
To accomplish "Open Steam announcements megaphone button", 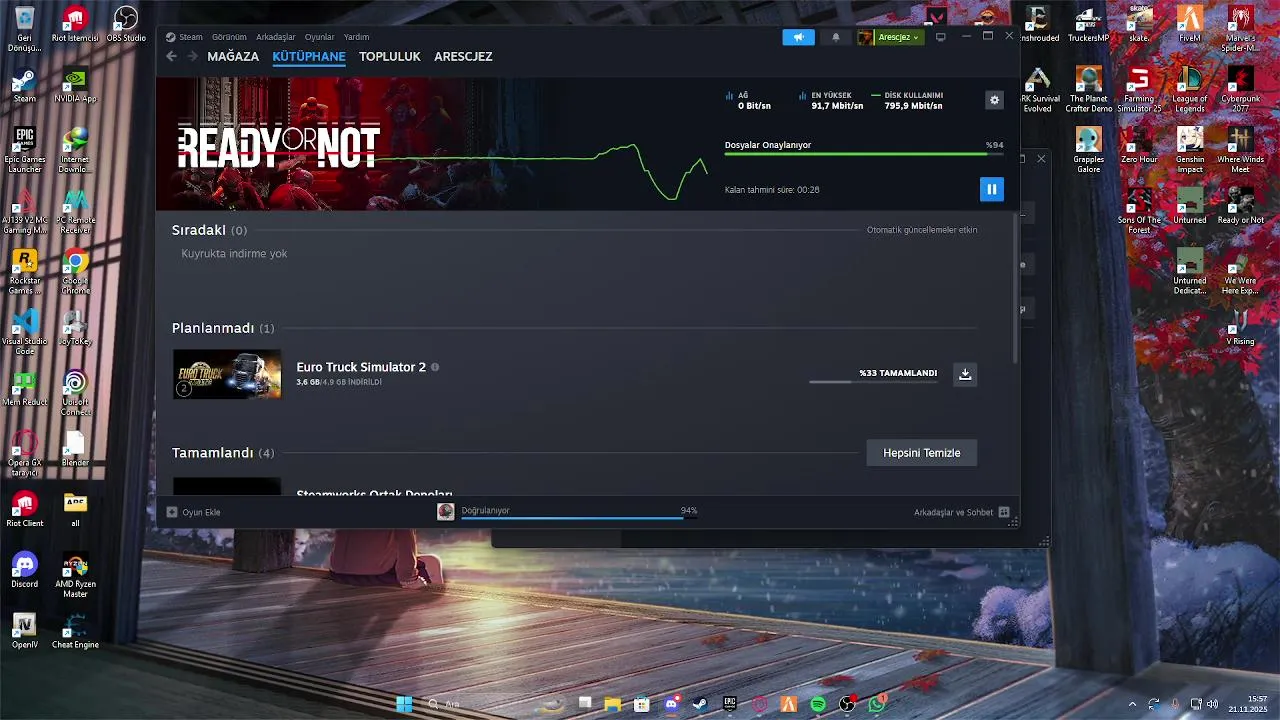I will pos(798,37).
